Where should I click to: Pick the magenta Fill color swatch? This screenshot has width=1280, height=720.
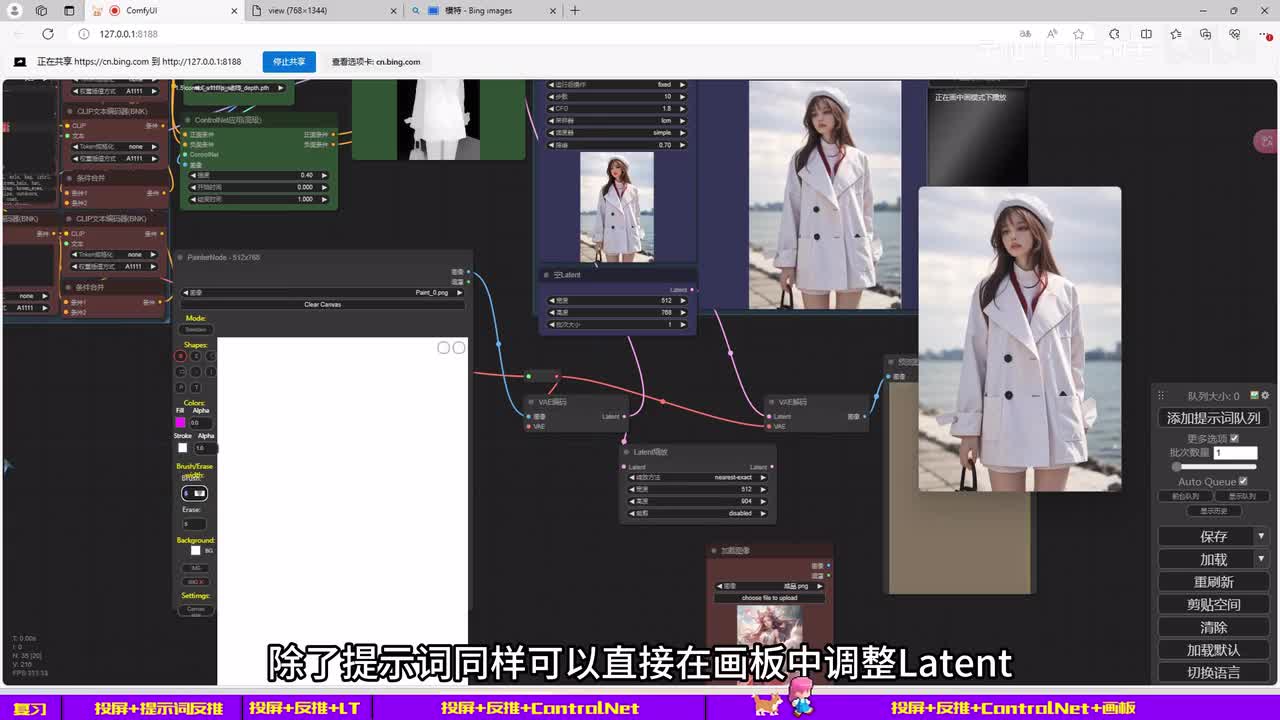click(x=180, y=422)
